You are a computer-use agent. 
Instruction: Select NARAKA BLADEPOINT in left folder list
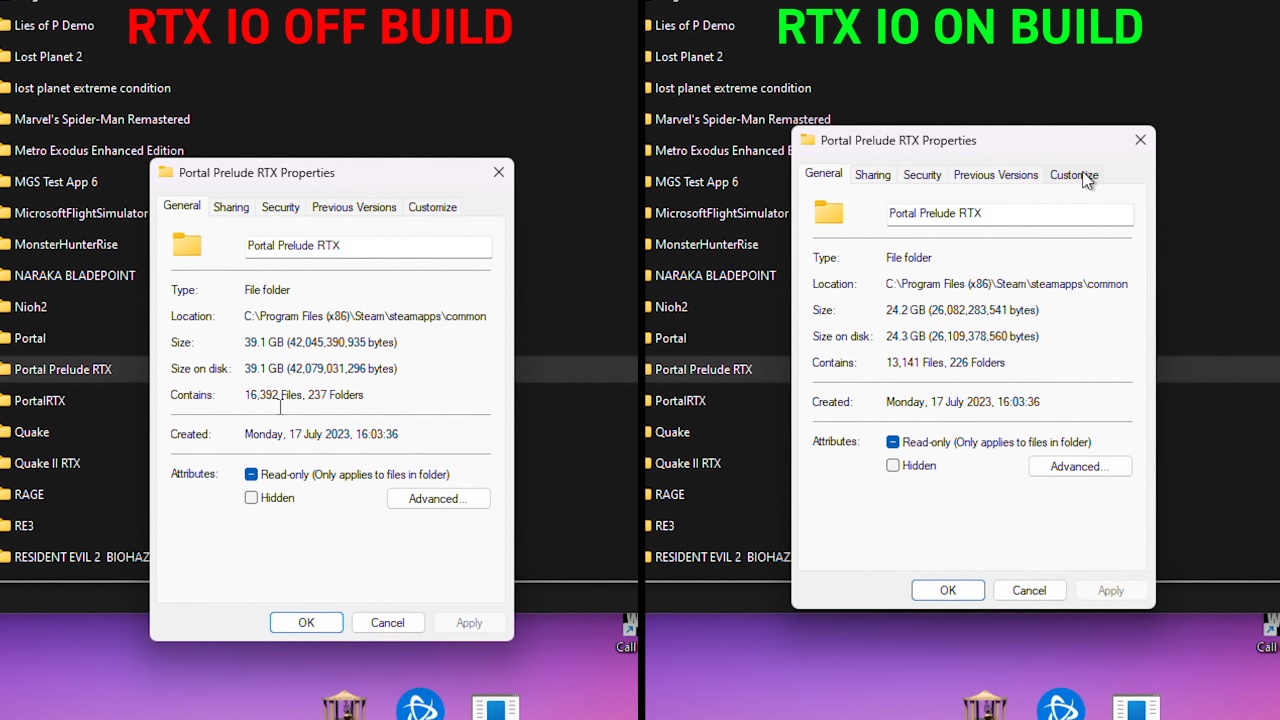[75, 275]
